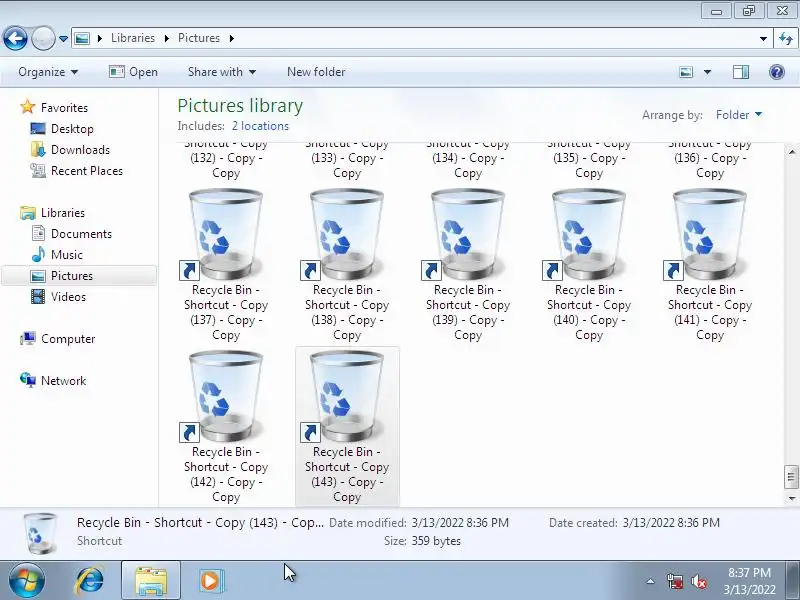
Task: Launch Internet Explorer from the taskbar
Action: [x=90, y=581]
